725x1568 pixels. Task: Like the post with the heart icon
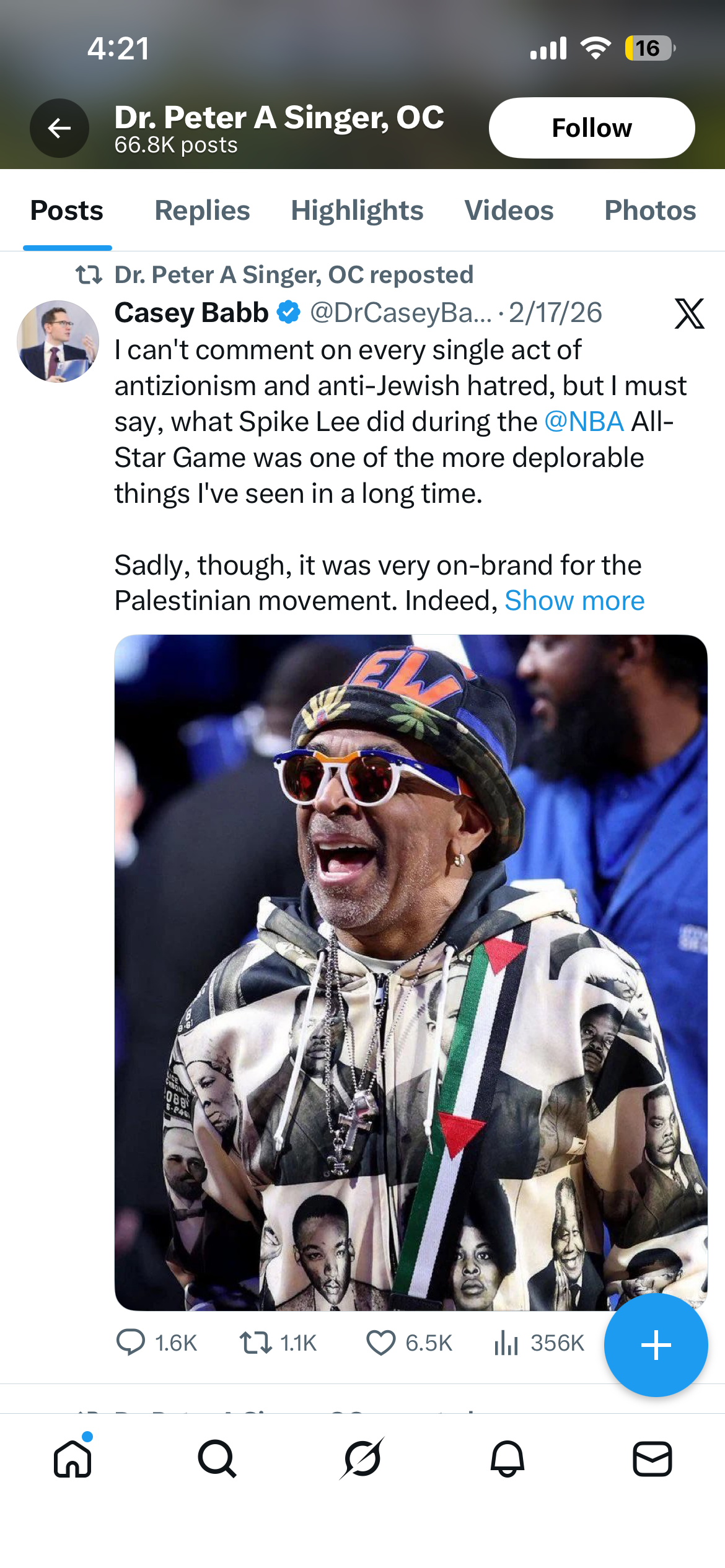(380, 1343)
